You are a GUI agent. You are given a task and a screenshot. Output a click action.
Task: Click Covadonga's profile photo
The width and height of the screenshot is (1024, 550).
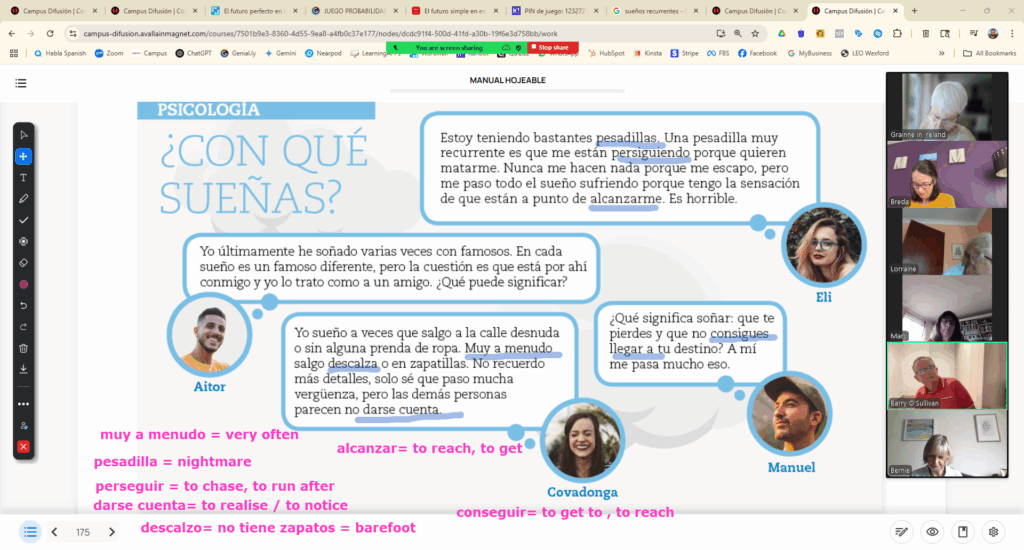[x=583, y=441]
